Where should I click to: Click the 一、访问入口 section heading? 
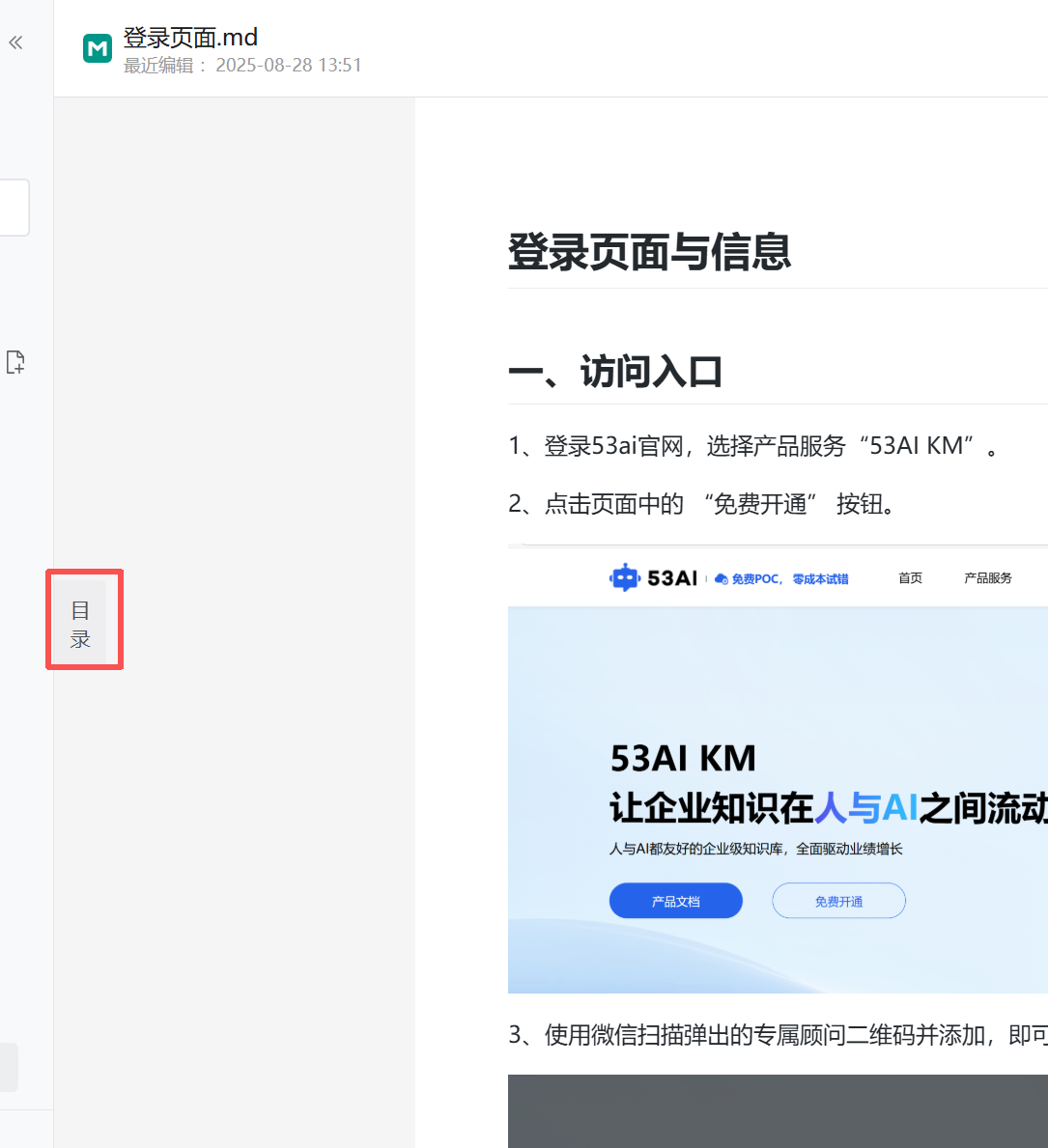pyautogui.click(x=615, y=372)
